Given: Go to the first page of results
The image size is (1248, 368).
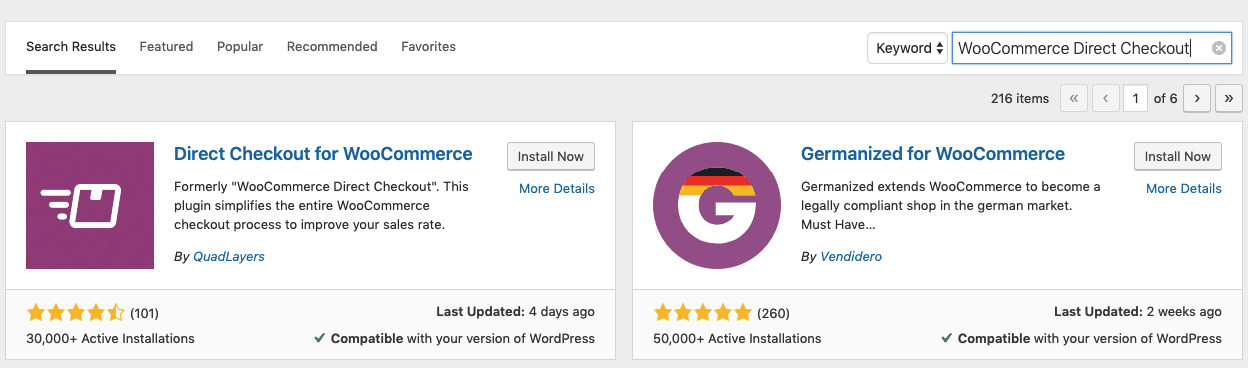Looking at the screenshot, I should point(1074,98).
